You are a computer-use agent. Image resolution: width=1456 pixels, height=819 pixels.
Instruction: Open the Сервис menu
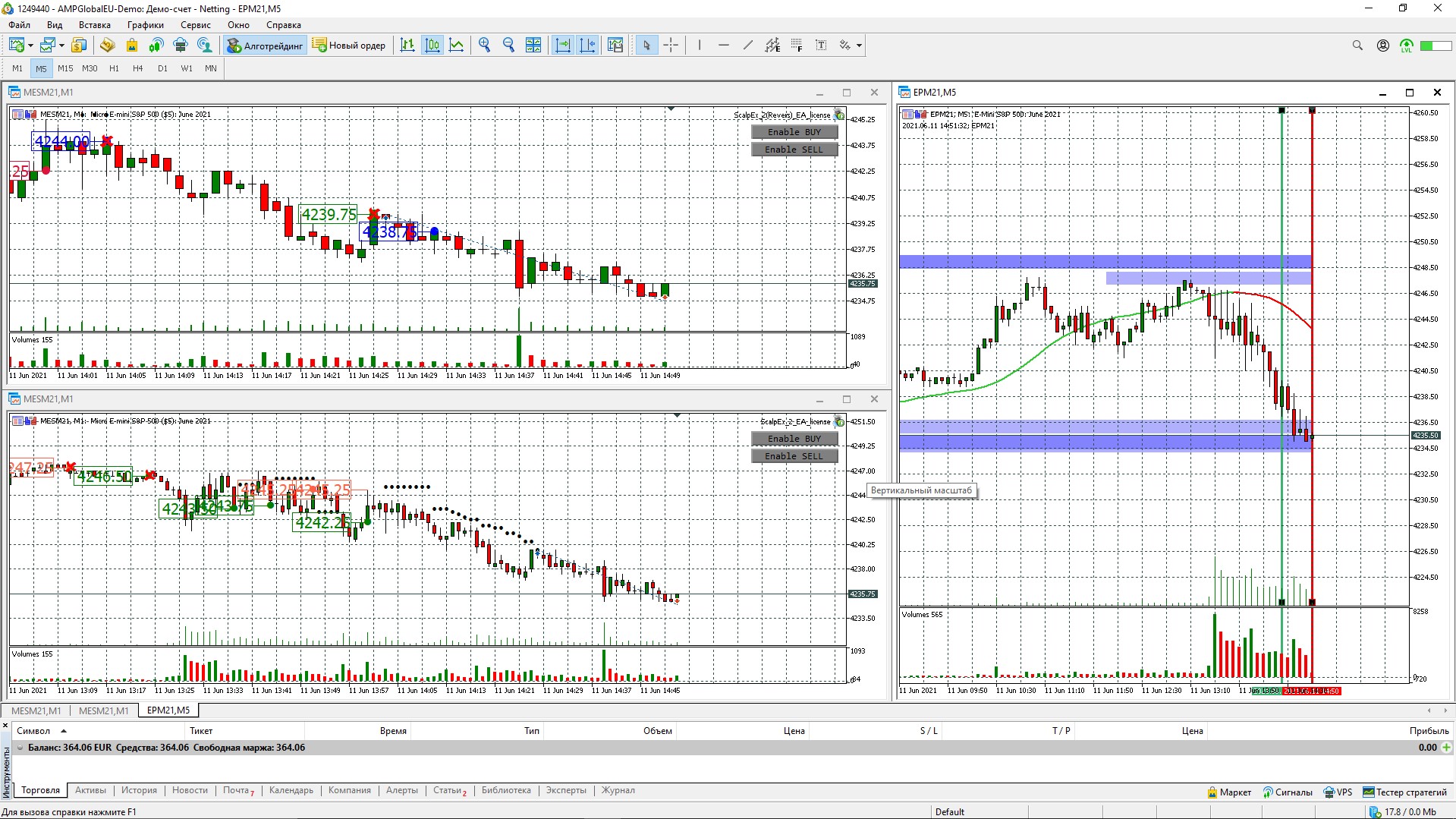tap(196, 25)
